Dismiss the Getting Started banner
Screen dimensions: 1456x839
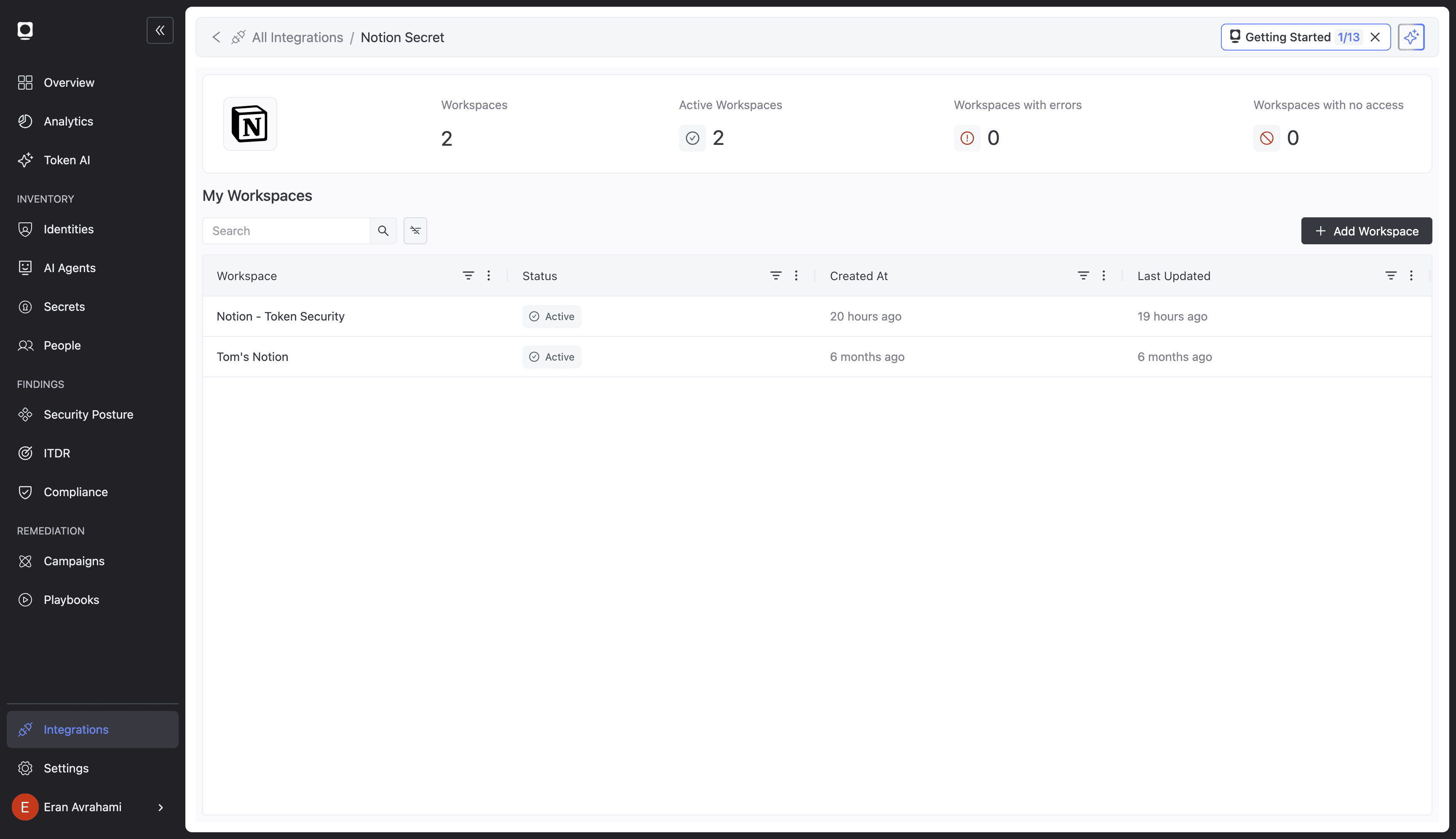pyautogui.click(x=1375, y=37)
